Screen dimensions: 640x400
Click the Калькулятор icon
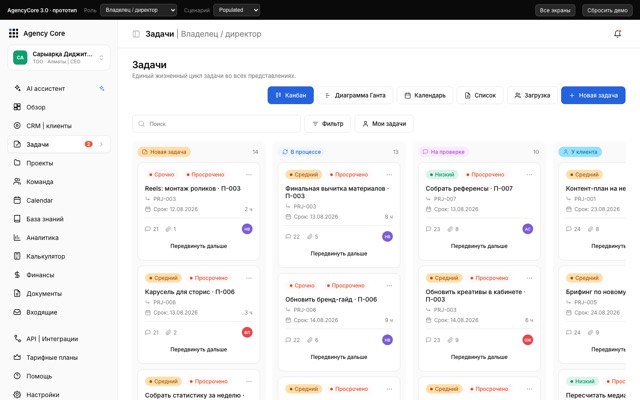pos(17,256)
